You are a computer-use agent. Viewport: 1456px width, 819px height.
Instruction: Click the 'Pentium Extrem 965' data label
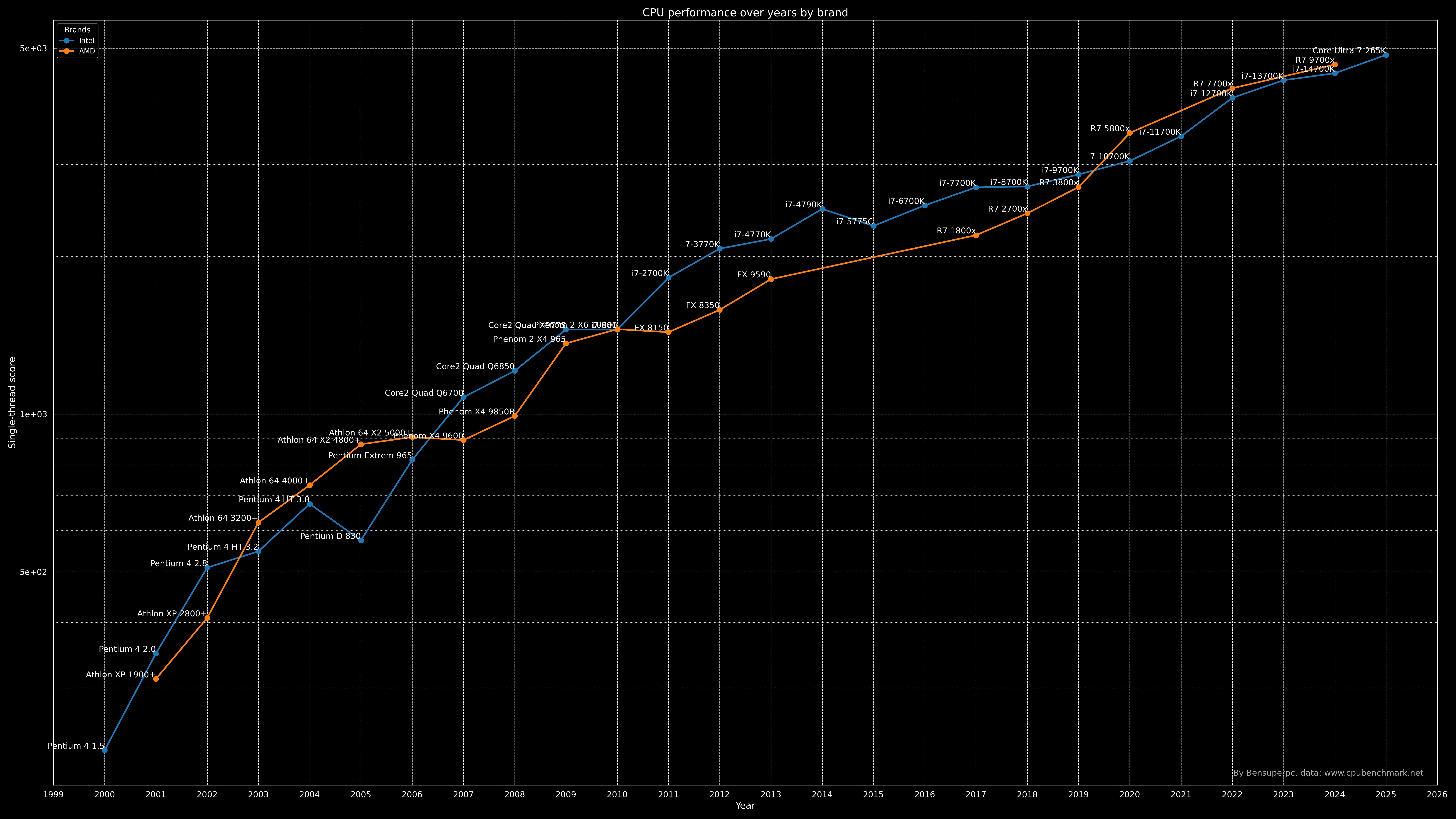[370, 456]
